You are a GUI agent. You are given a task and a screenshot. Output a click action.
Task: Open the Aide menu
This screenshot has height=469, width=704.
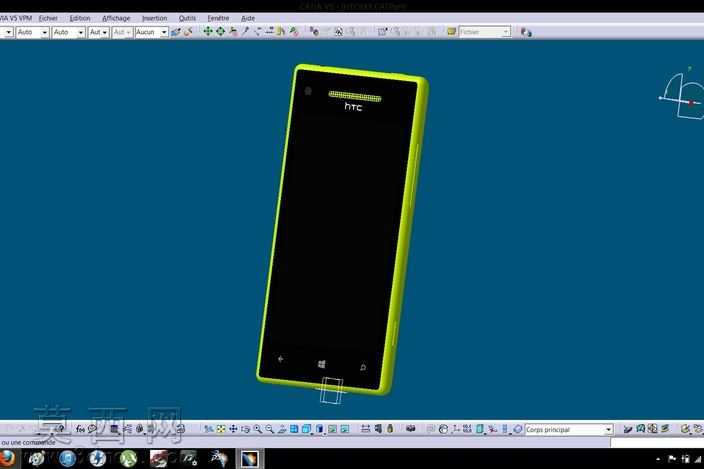(x=248, y=18)
